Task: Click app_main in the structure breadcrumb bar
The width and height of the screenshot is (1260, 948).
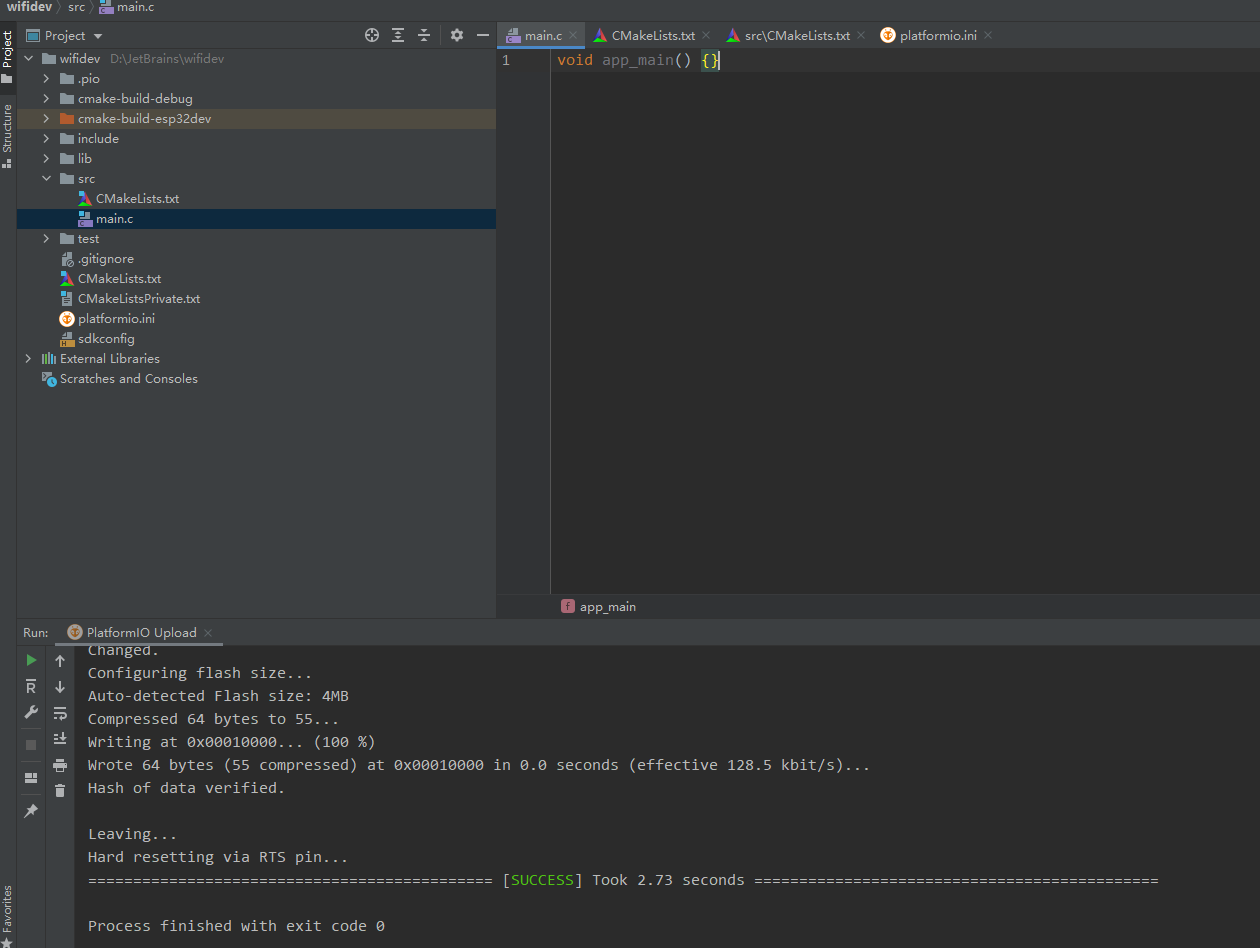Action: tap(607, 606)
